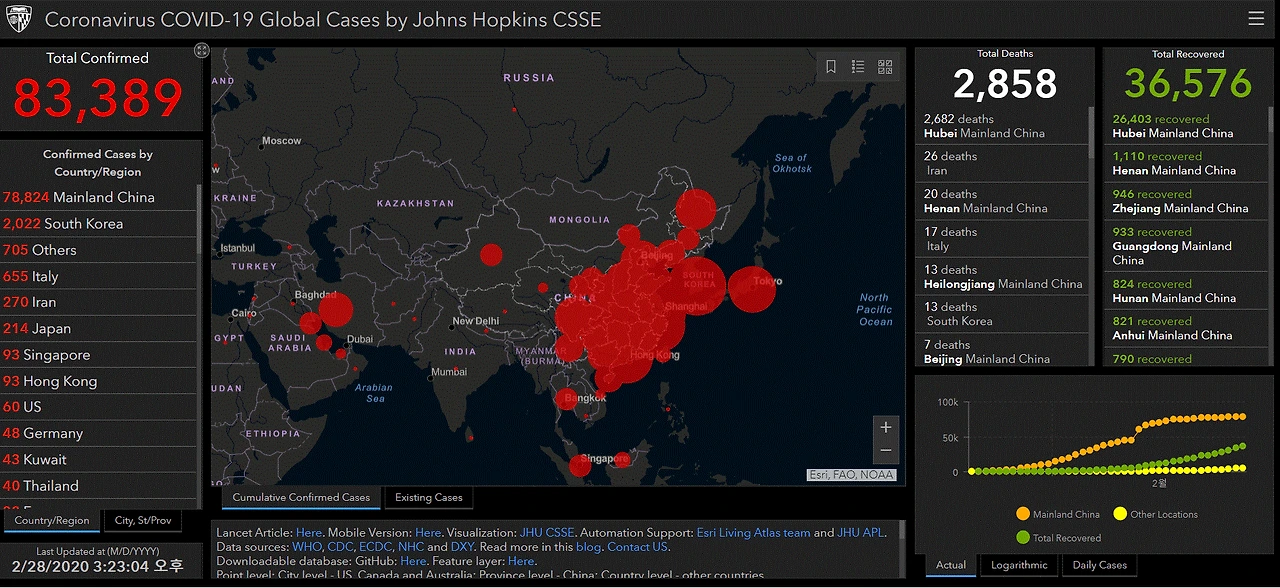Visit the JHU APL link
This screenshot has width=1280, height=588.
point(861,533)
